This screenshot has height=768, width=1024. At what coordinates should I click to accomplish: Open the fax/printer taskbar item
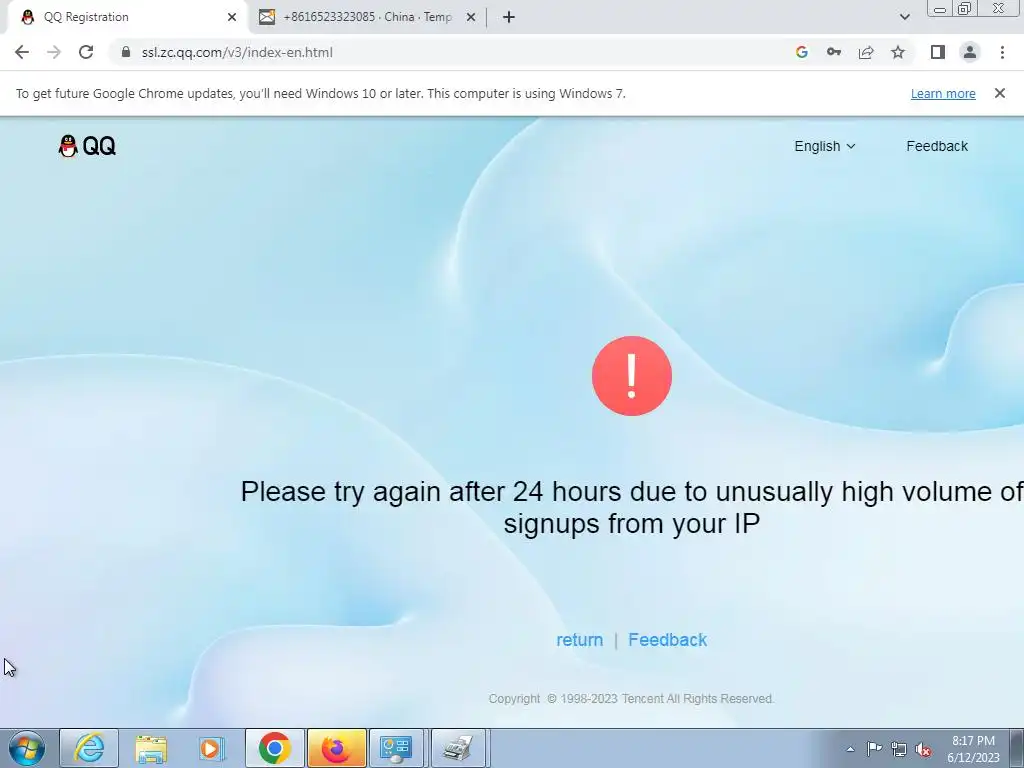[458, 748]
